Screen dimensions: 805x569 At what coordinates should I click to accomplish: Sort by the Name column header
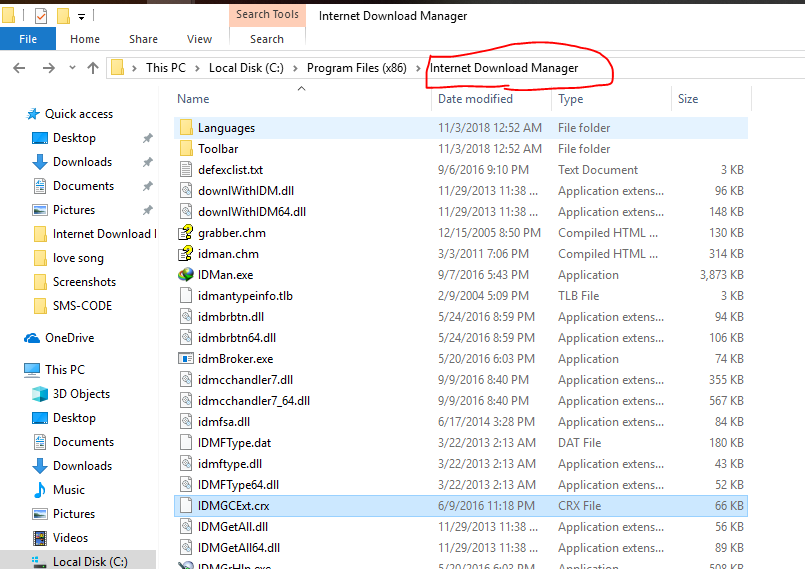193,99
